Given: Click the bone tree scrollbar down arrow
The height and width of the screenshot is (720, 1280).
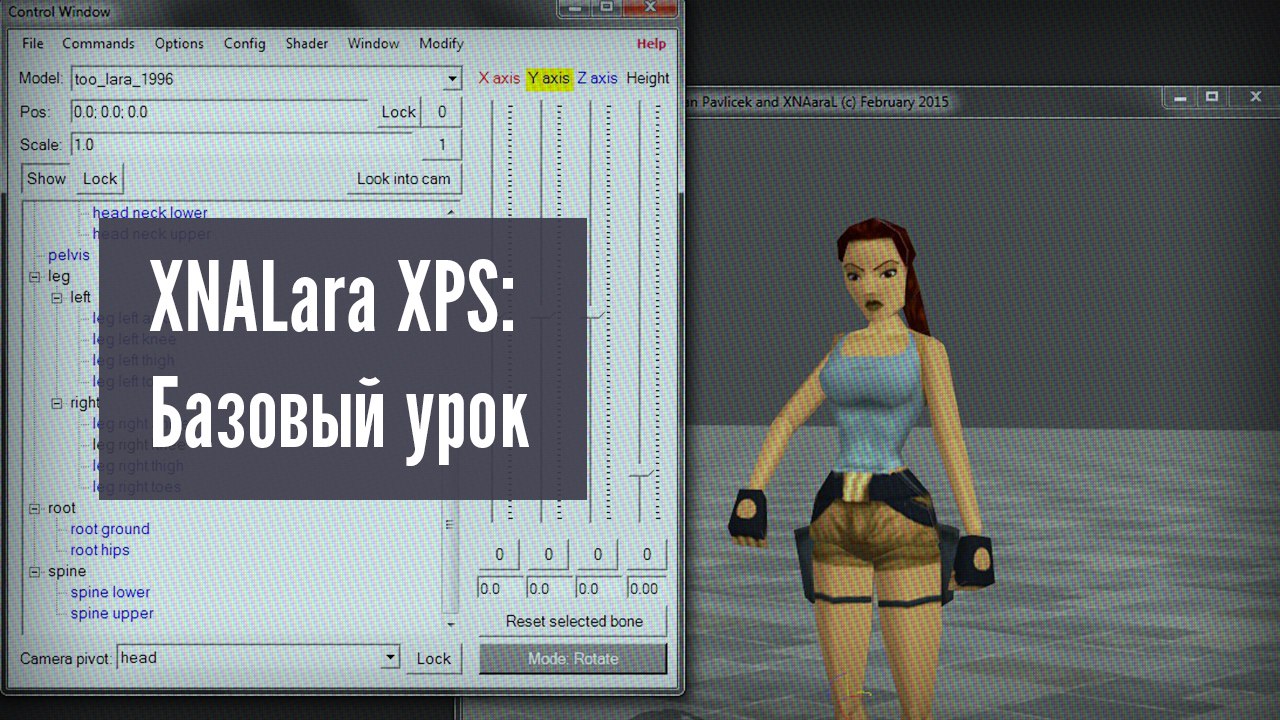Looking at the screenshot, I should 451,624.
